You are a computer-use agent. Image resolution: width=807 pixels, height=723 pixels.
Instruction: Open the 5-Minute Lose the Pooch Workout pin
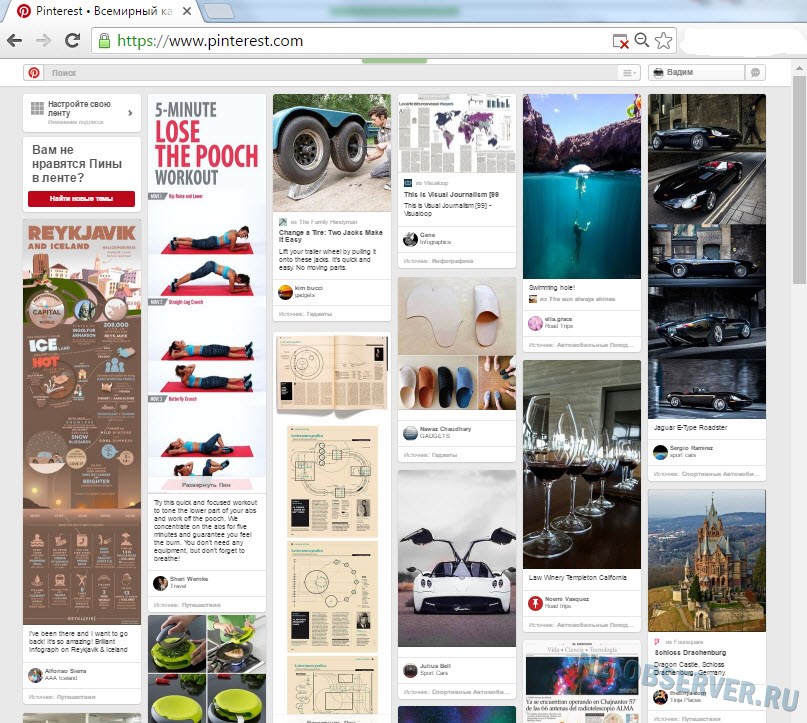point(207,288)
